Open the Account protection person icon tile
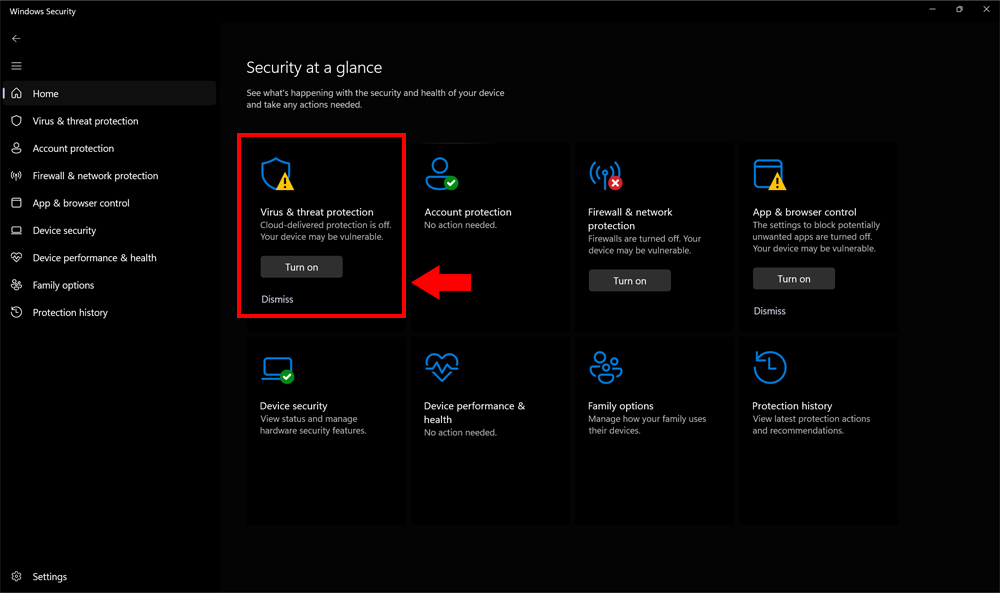 click(x=440, y=174)
